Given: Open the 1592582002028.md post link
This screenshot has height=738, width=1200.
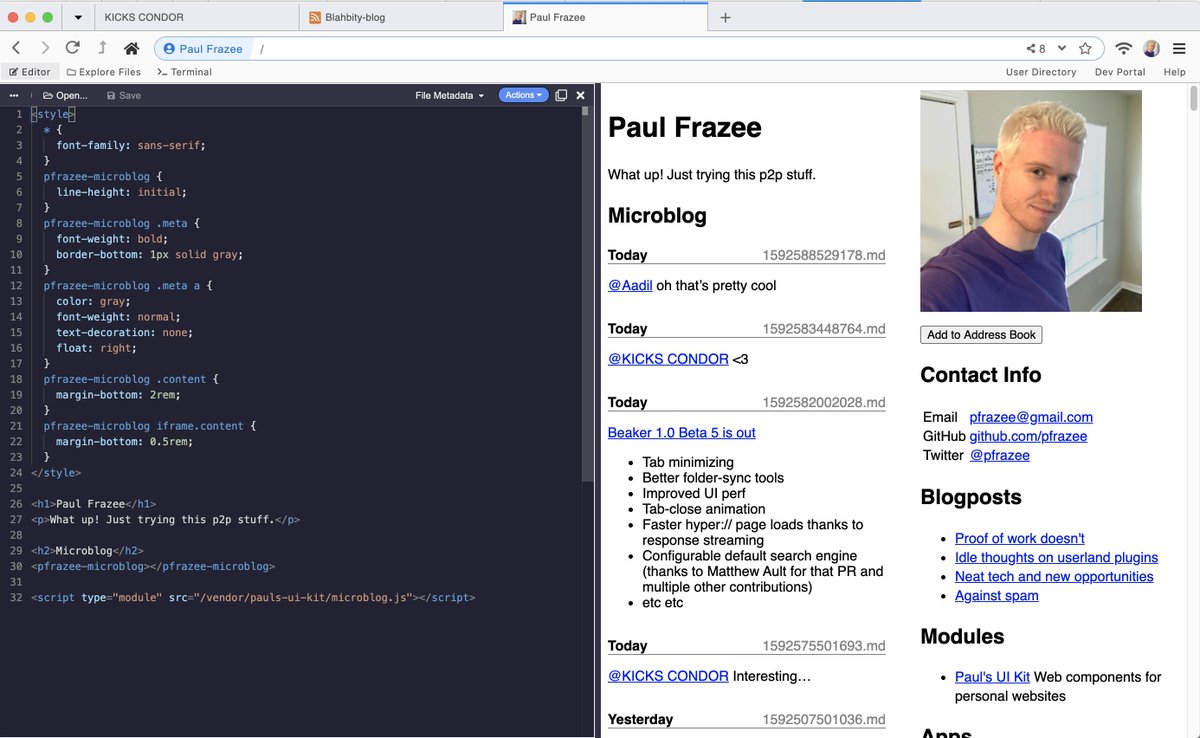Looking at the screenshot, I should tap(824, 402).
